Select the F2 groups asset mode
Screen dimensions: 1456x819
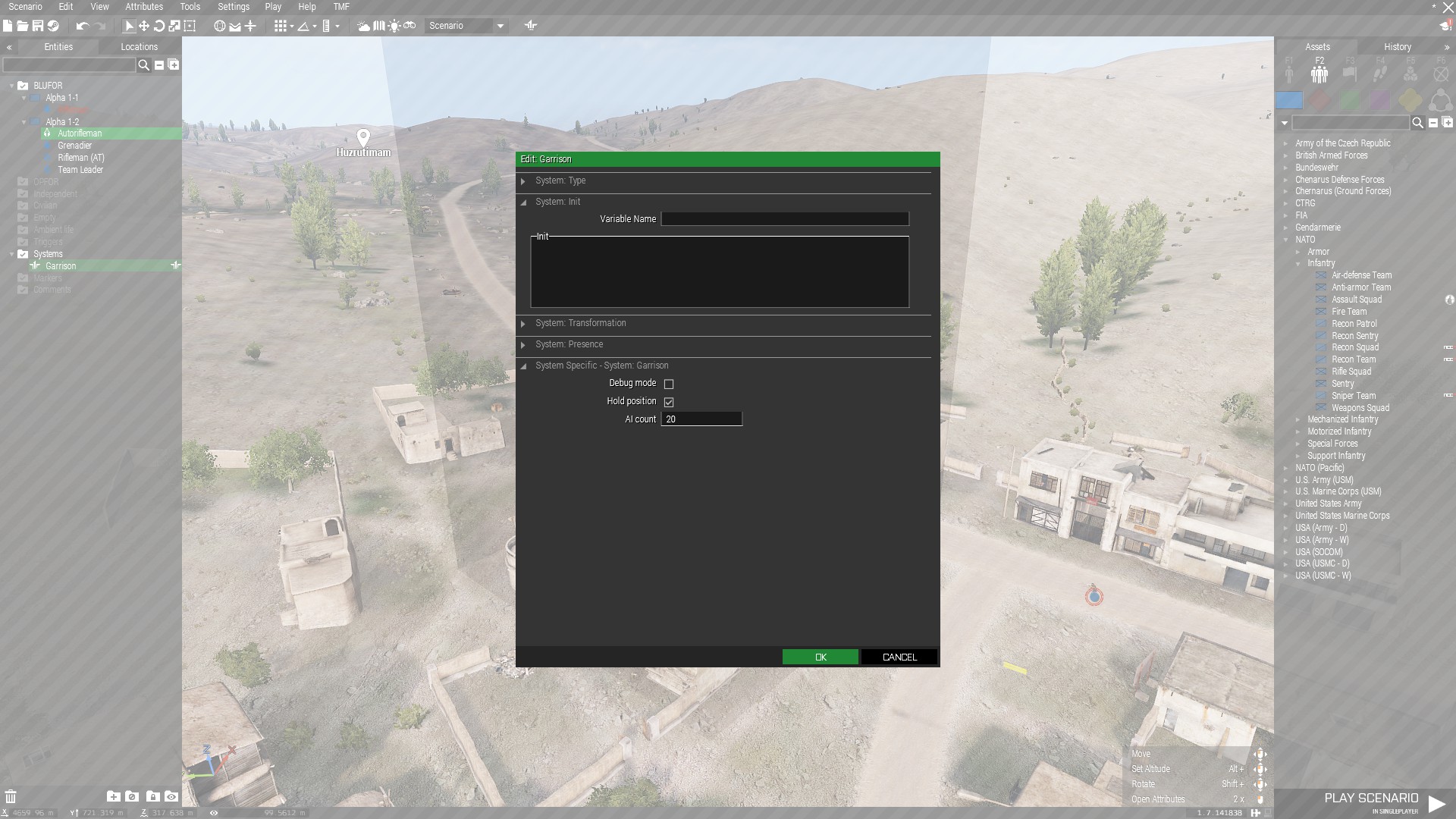point(1319,74)
